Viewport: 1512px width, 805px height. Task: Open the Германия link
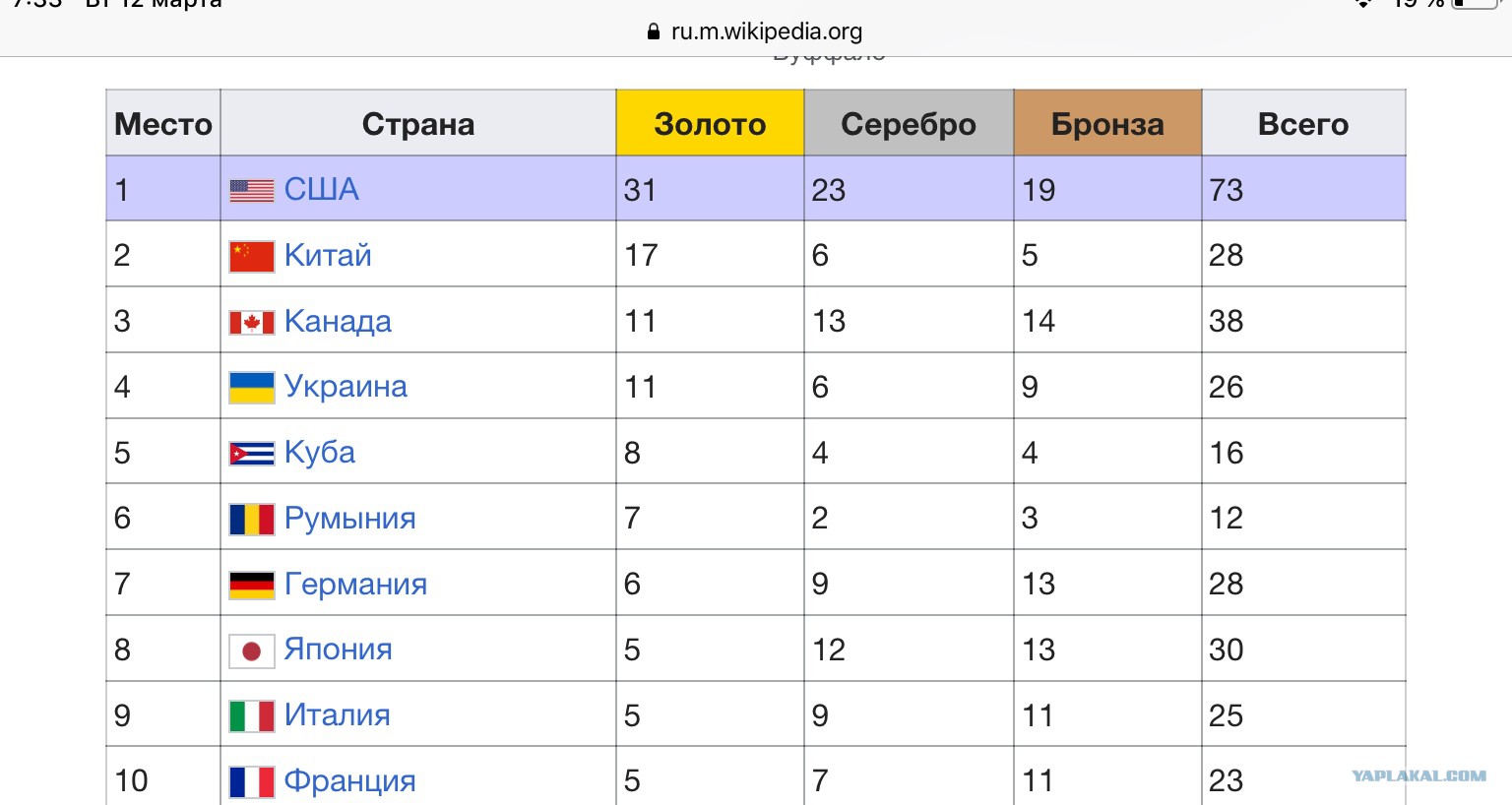tap(355, 585)
